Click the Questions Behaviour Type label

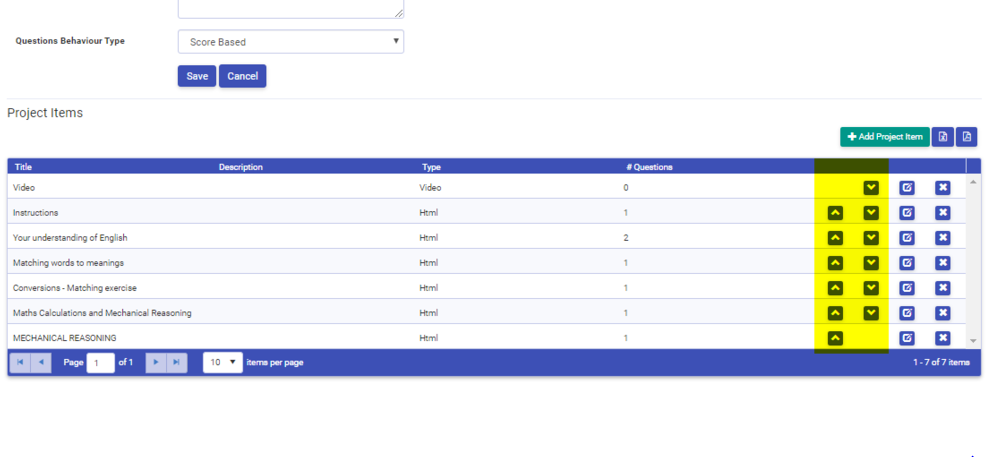point(70,41)
